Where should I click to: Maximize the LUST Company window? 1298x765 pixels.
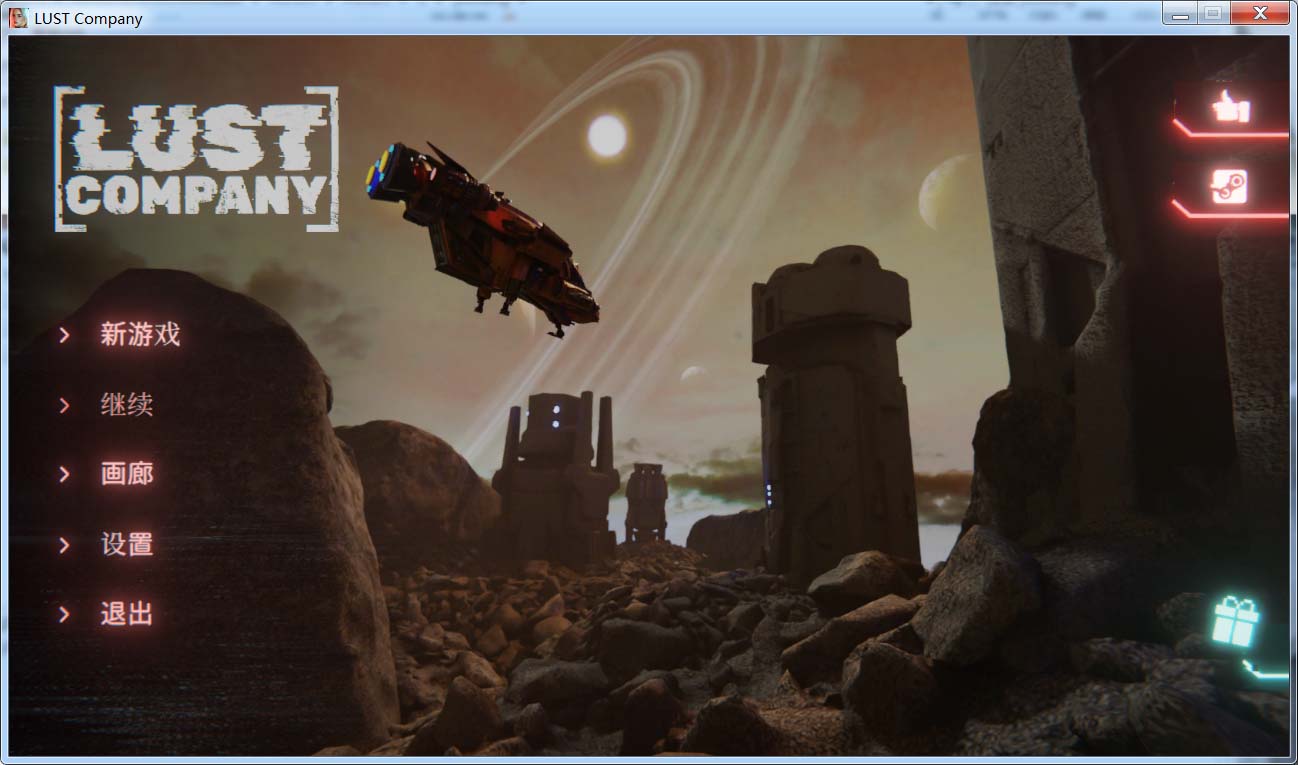(x=1212, y=14)
